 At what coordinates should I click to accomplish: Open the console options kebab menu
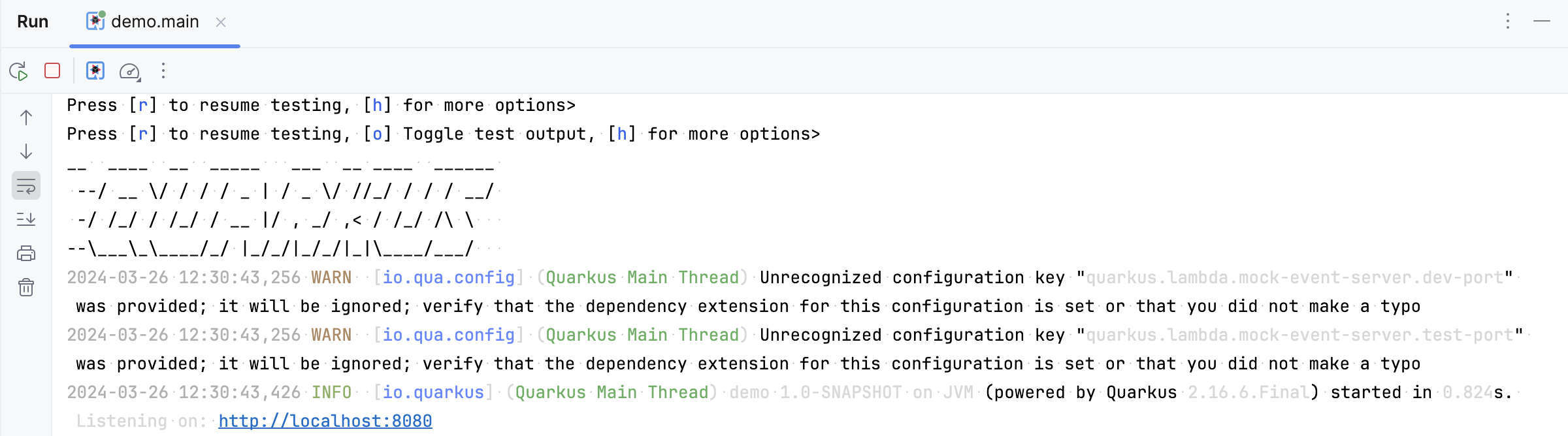163,72
